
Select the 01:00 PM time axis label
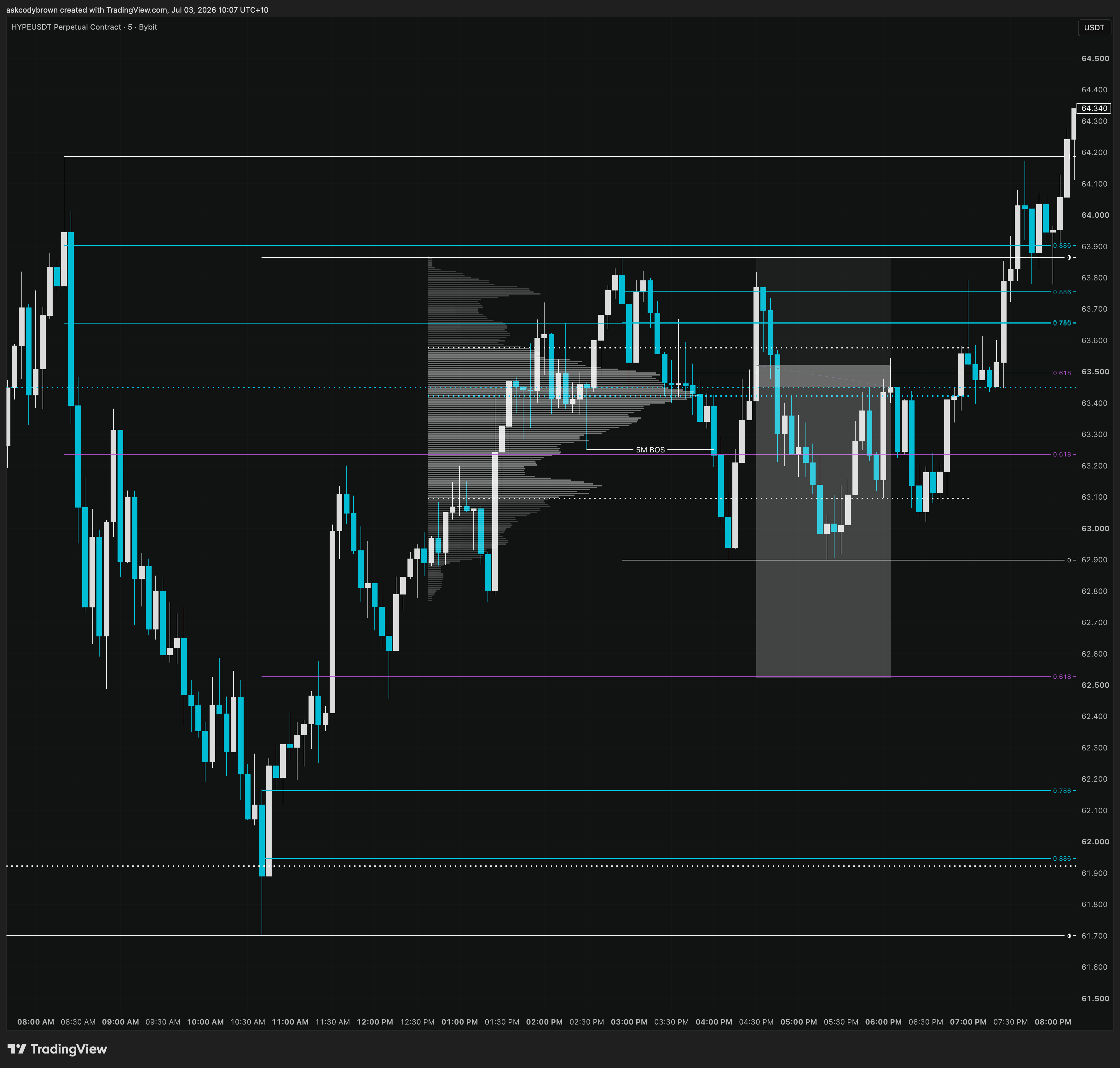coord(460,1022)
